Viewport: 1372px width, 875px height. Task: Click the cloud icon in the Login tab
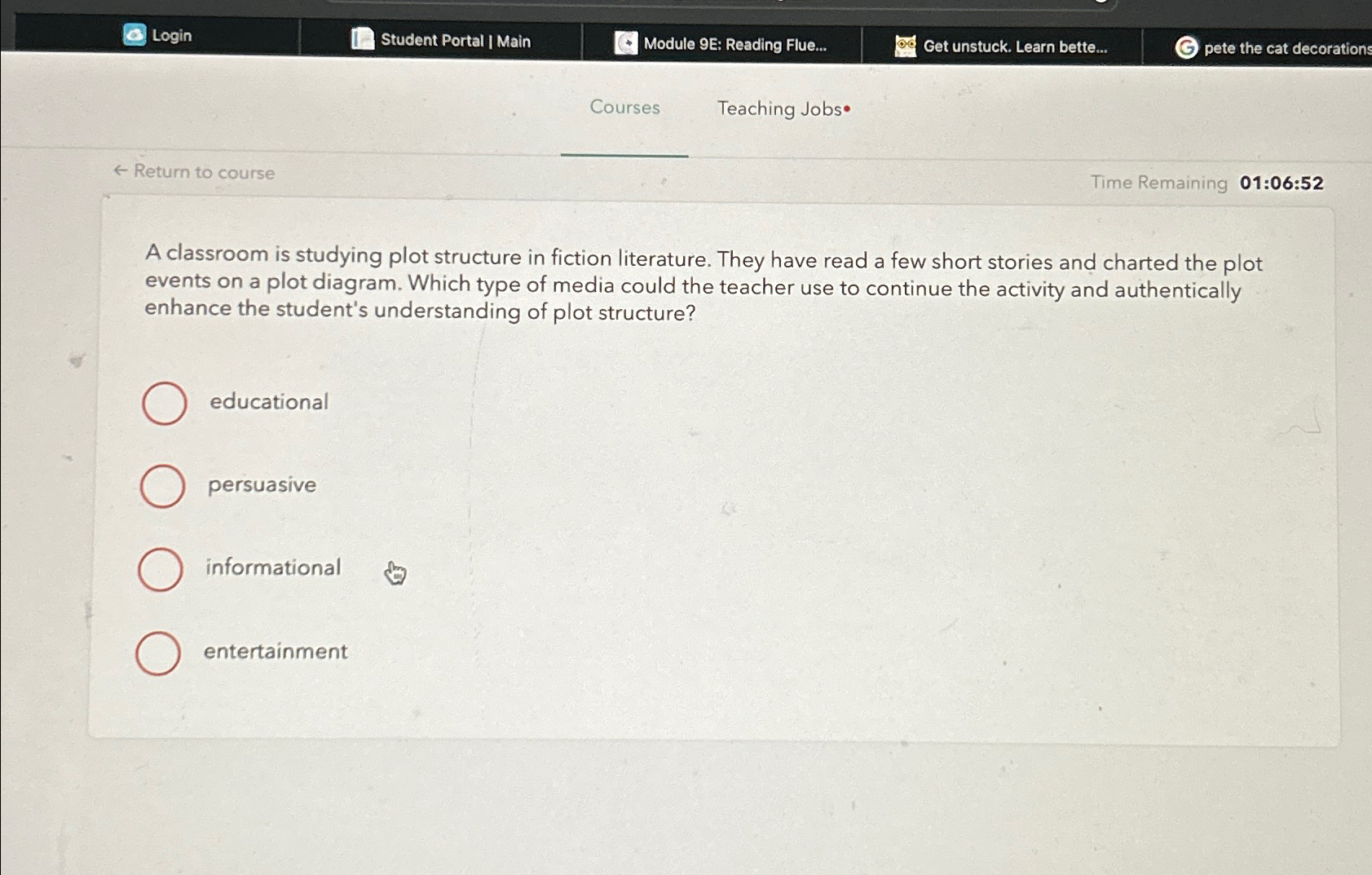135,36
